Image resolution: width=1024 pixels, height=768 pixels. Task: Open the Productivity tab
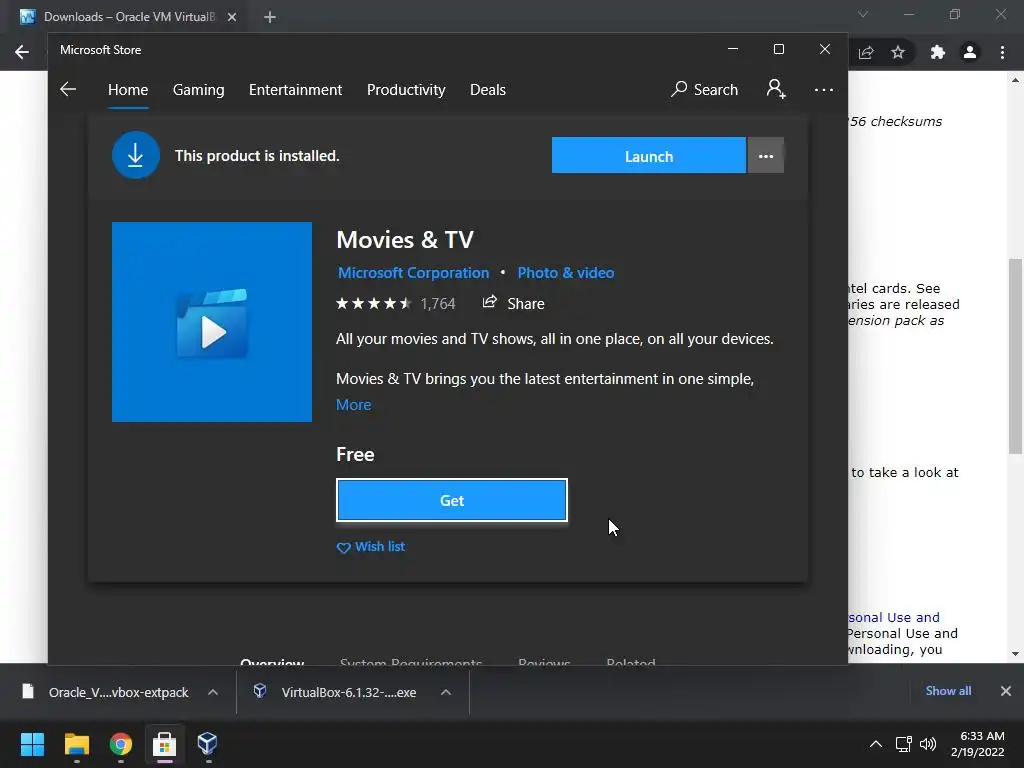pyautogui.click(x=406, y=89)
